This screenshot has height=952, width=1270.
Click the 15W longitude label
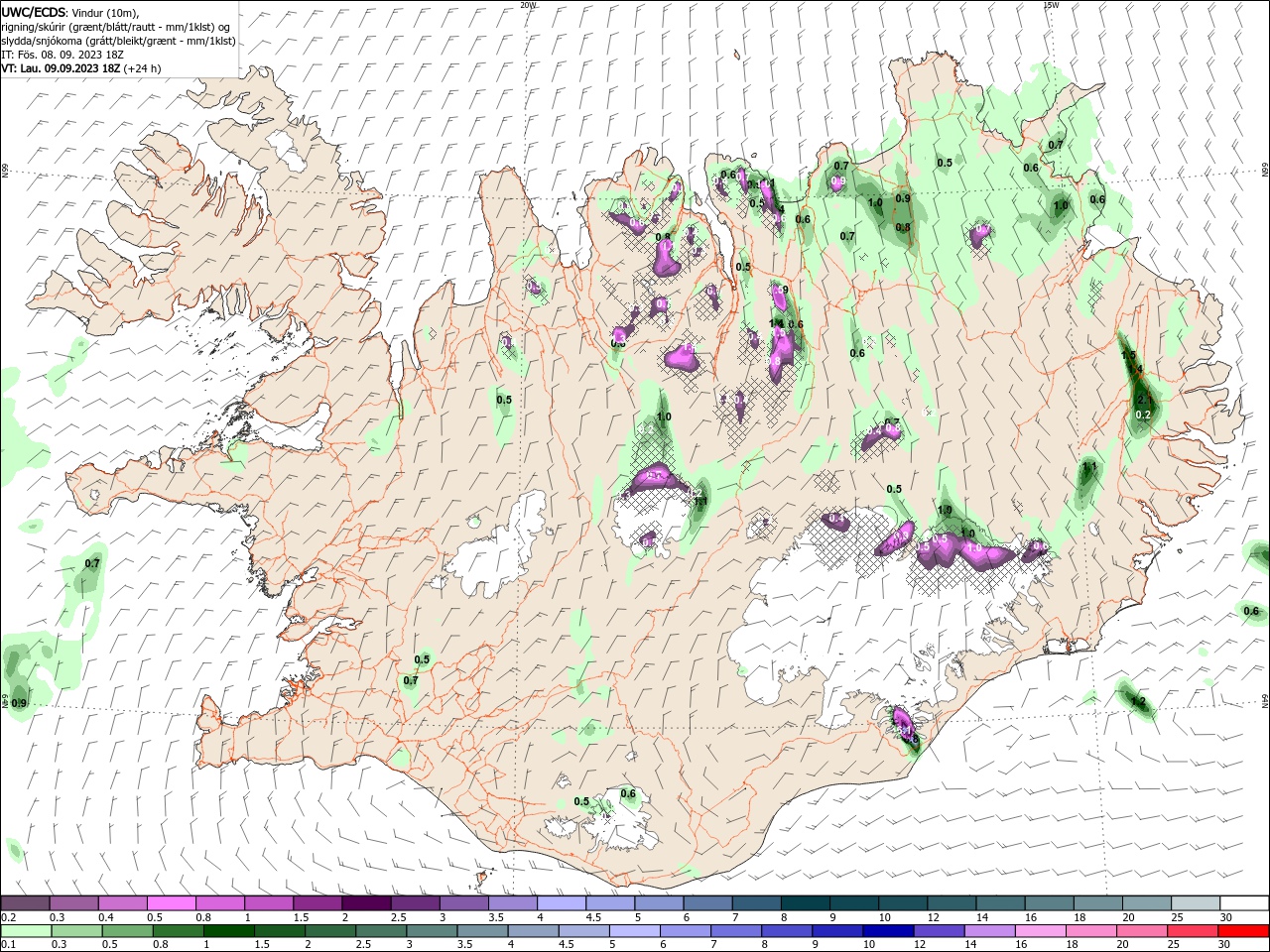(1051, 4)
